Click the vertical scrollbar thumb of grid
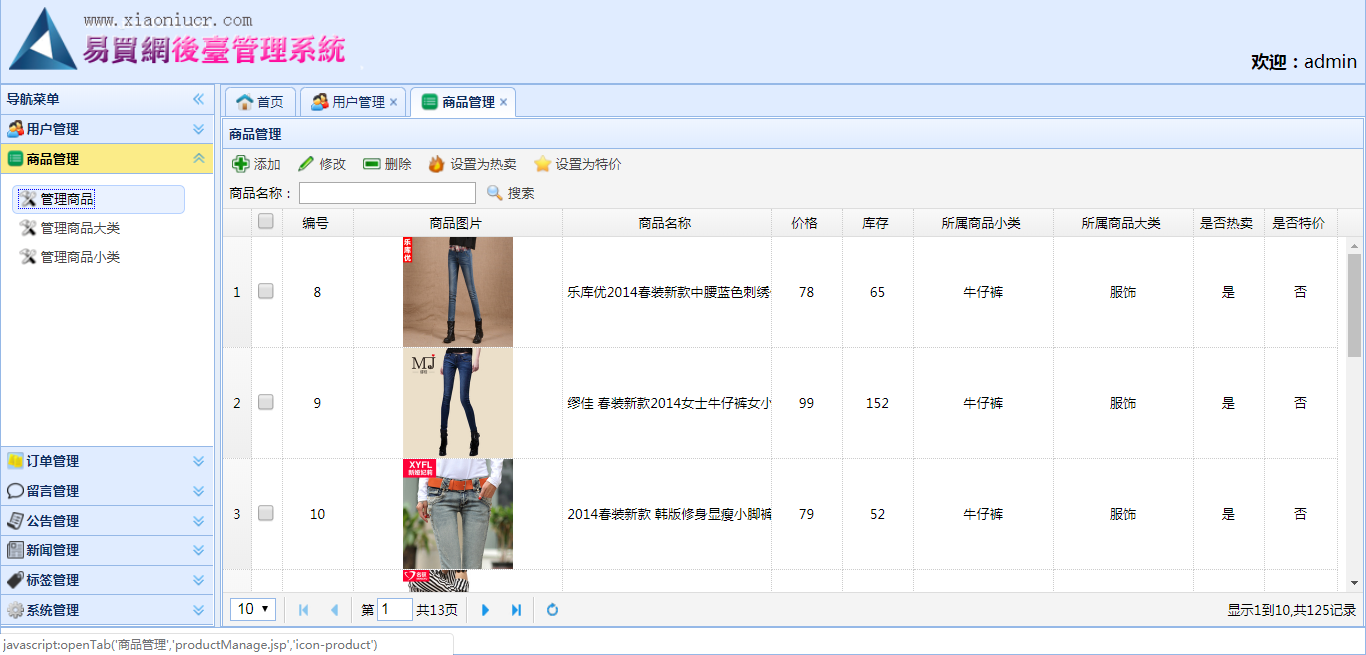The width and height of the screenshot is (1366, 655). (1355, 305)
